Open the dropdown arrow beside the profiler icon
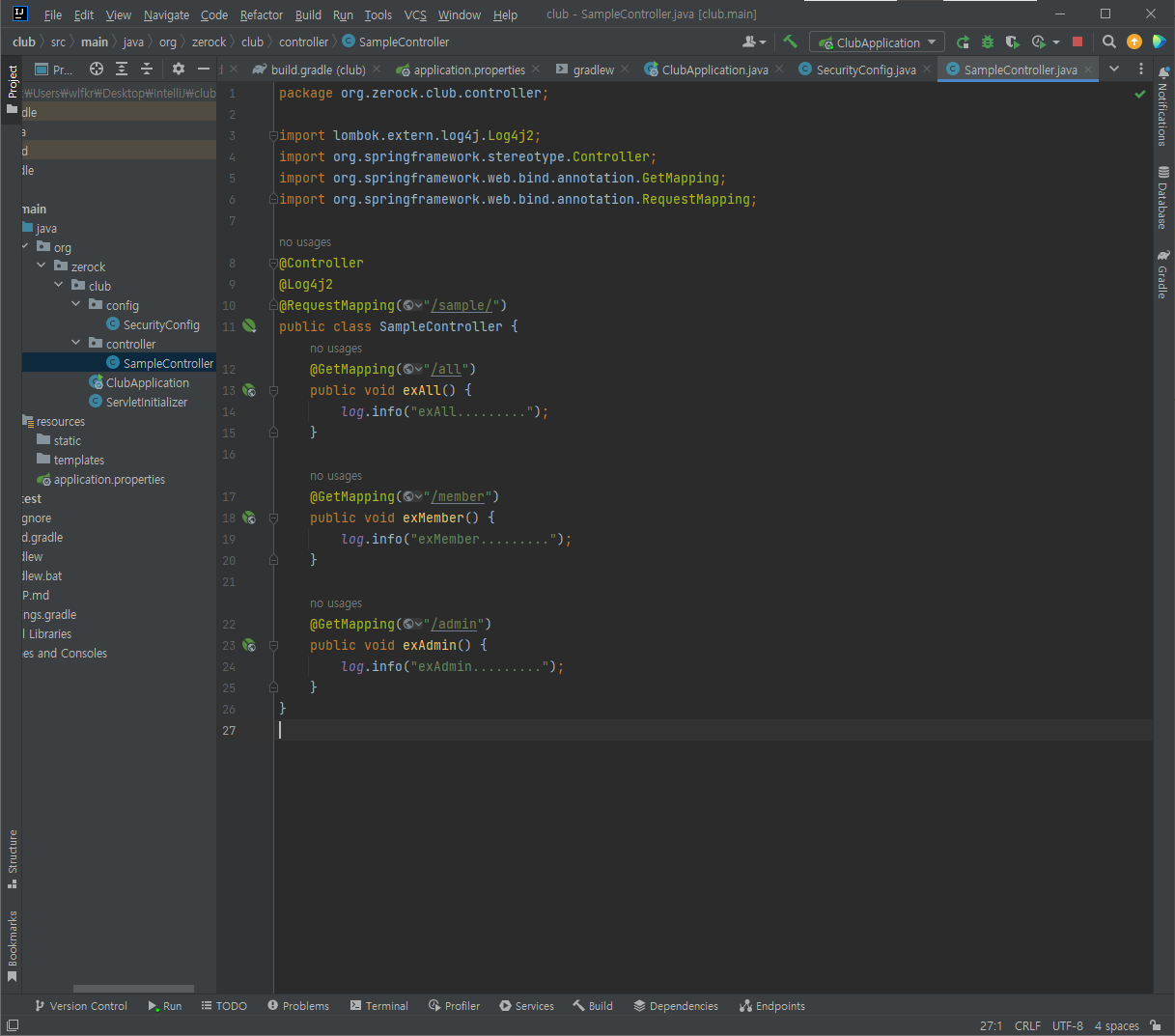 pyautogui.click(x=1055, y=42)
